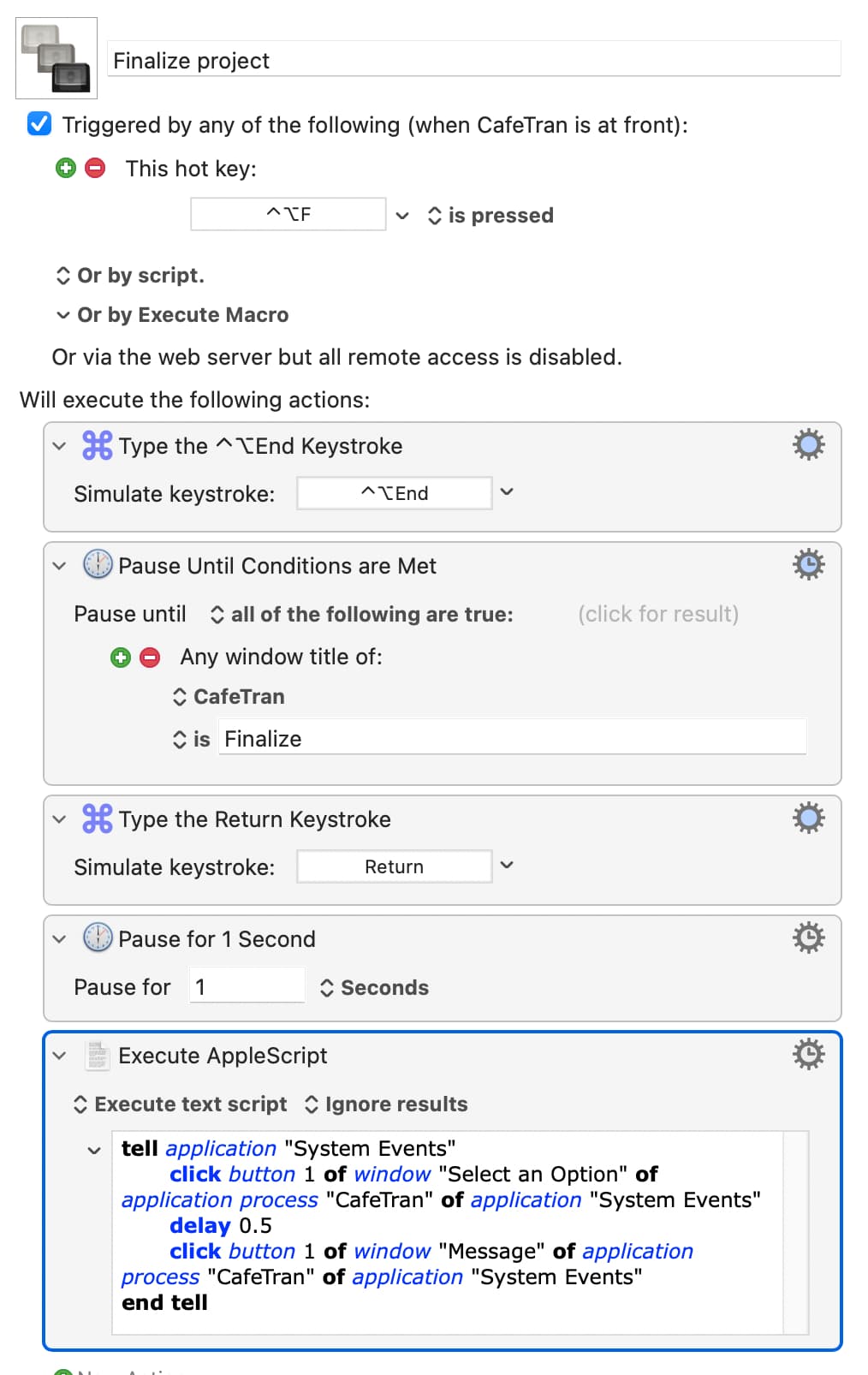Add a new pause condition
868x1375 pixels.
click(x=121, y=658)
